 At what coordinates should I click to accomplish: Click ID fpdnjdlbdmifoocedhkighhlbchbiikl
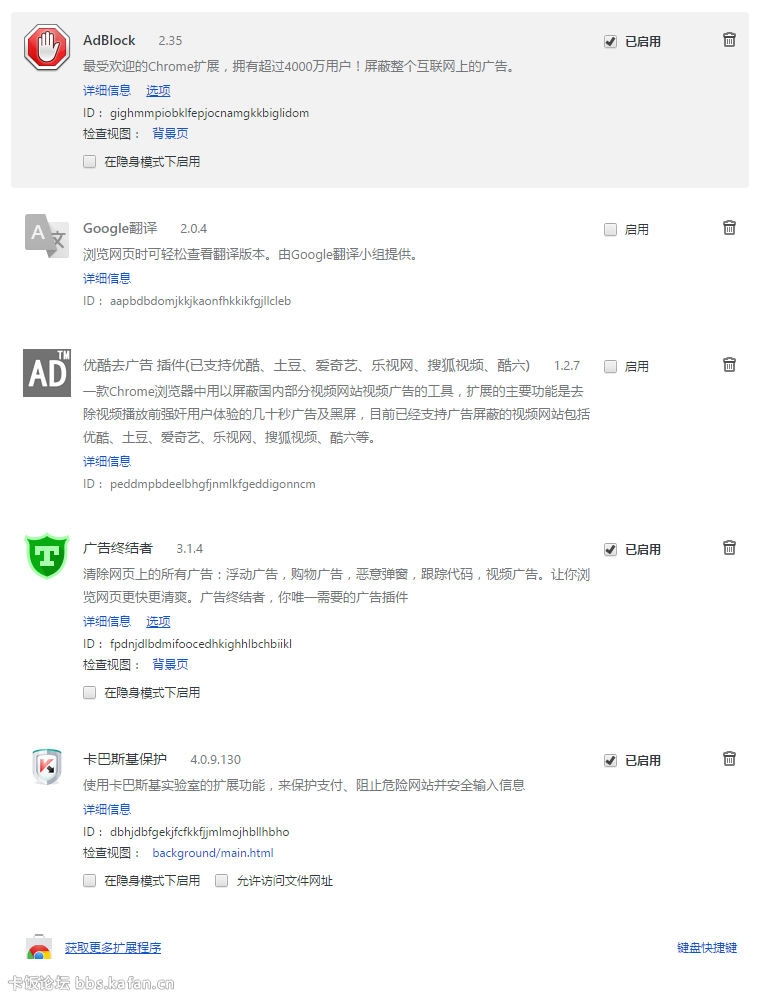tap(201, 643)
